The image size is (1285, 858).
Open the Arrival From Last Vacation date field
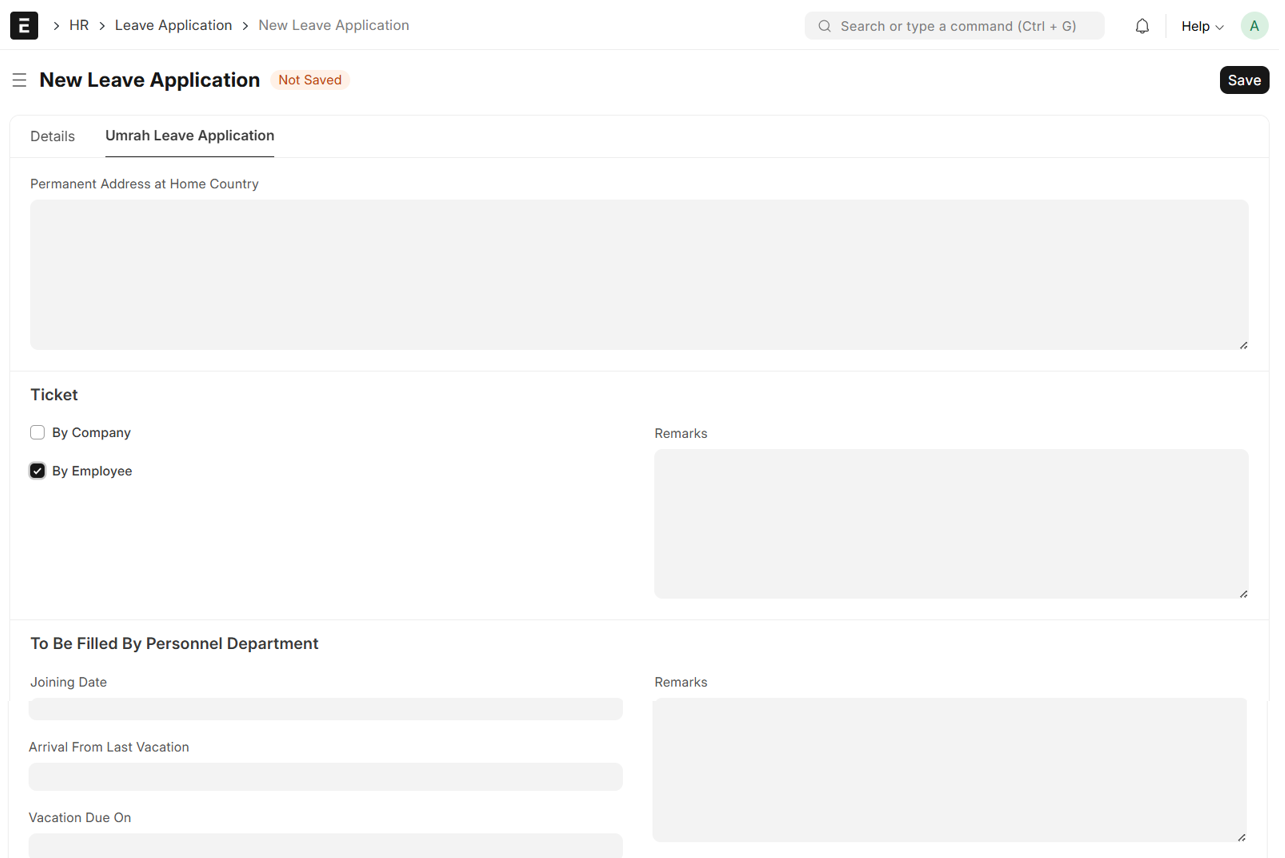point(325,776)
